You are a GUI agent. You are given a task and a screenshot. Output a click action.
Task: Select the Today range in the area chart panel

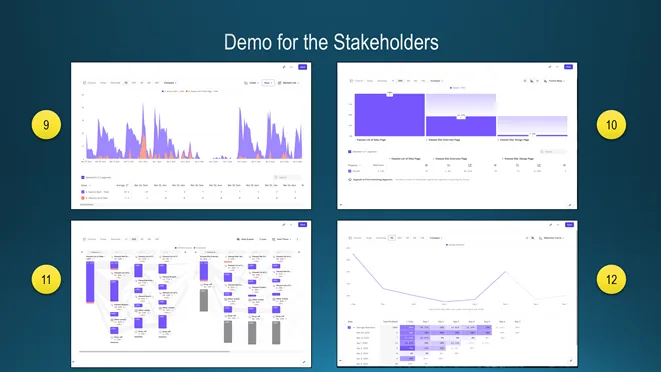coord(103,83)
